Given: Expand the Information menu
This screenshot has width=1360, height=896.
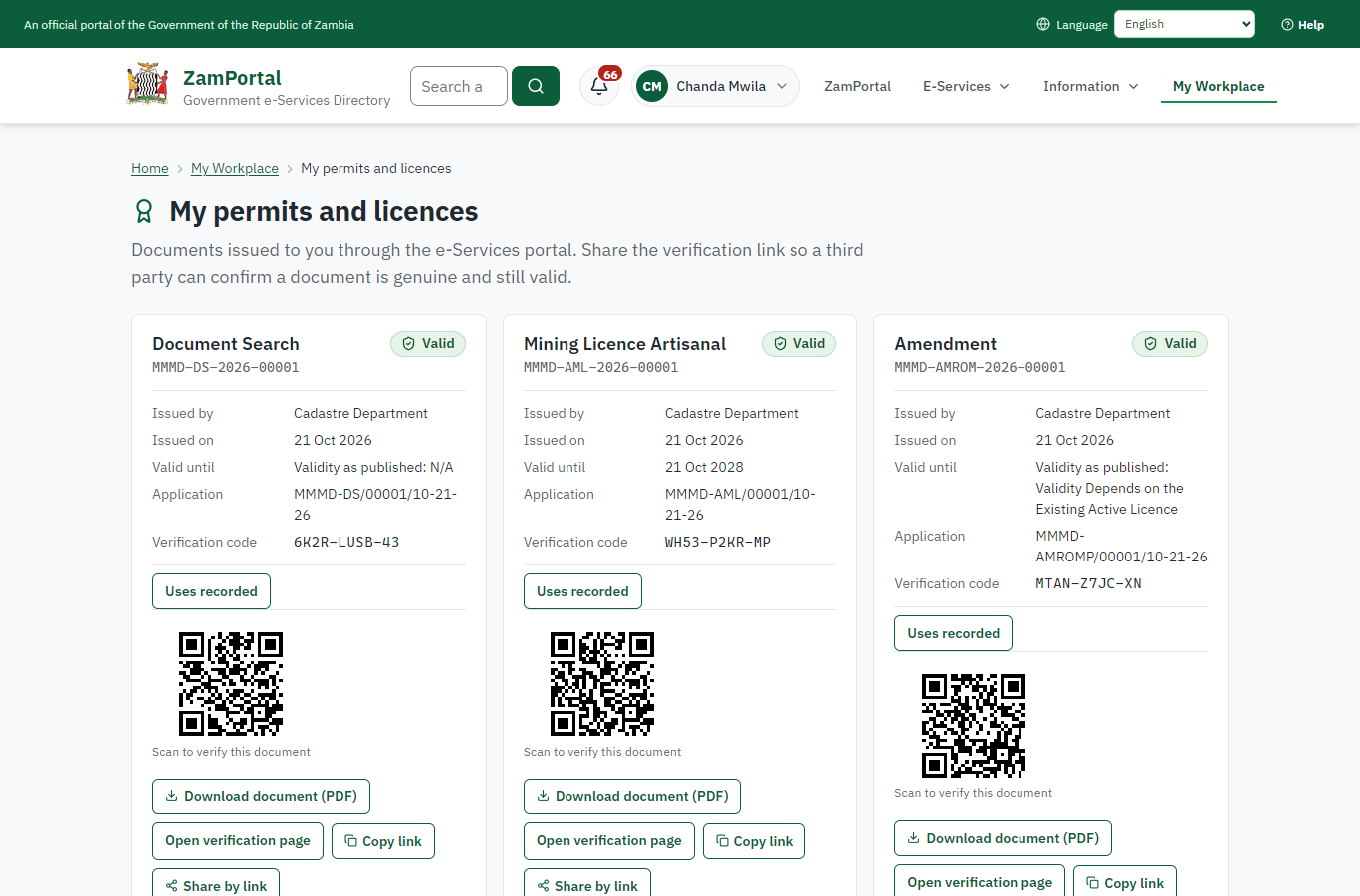Looking at the screenshot, I should pyautogui.click(x=1090, y=86).
